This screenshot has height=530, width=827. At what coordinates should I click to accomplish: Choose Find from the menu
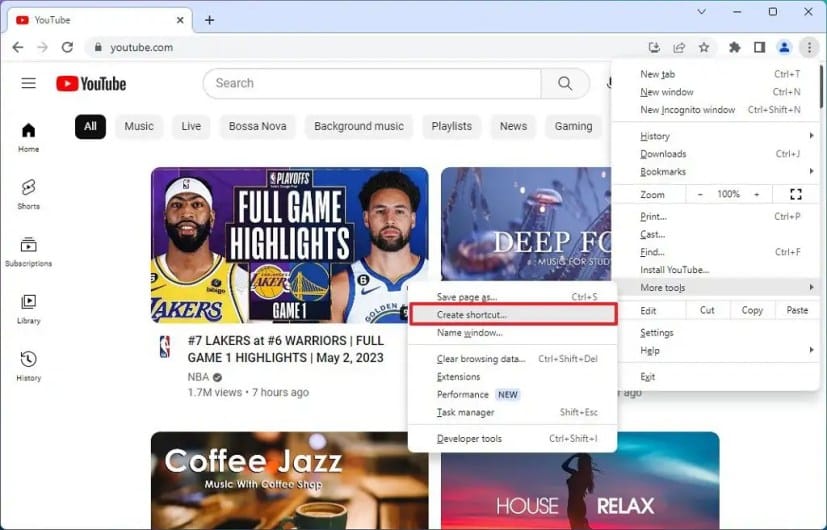point(715,252)
